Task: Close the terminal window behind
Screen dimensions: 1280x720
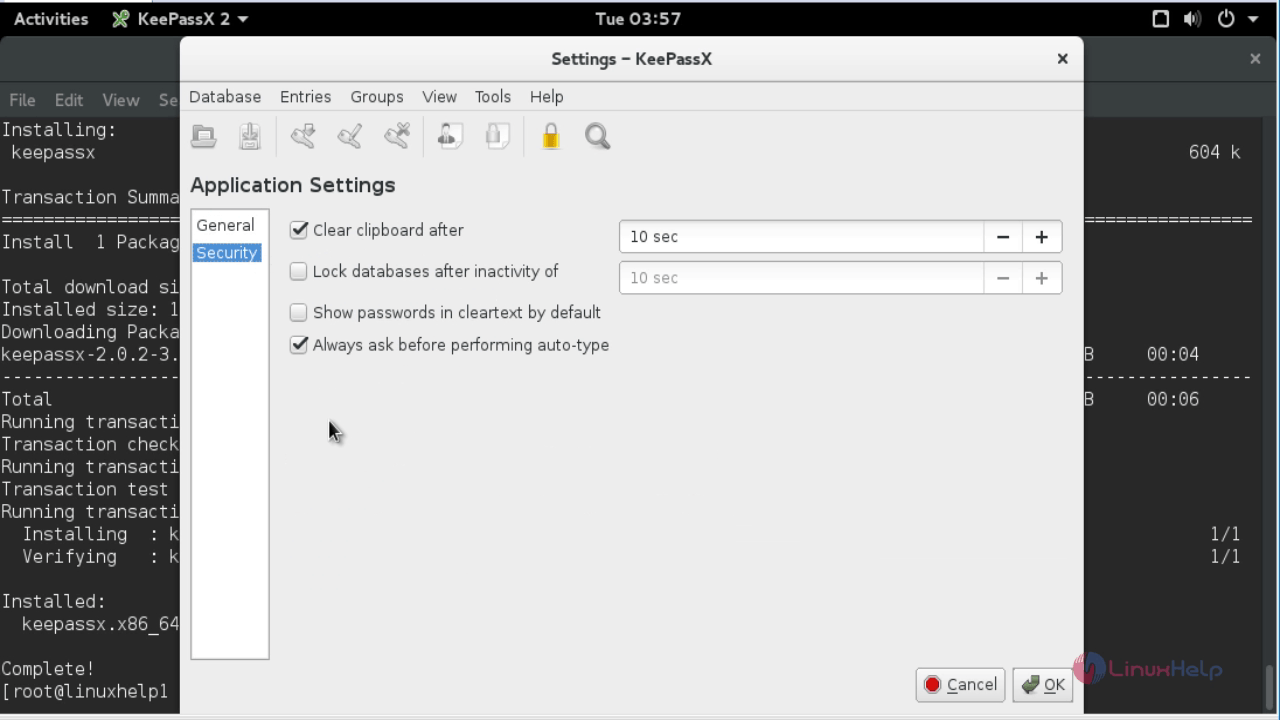Action: [1255, 59]
